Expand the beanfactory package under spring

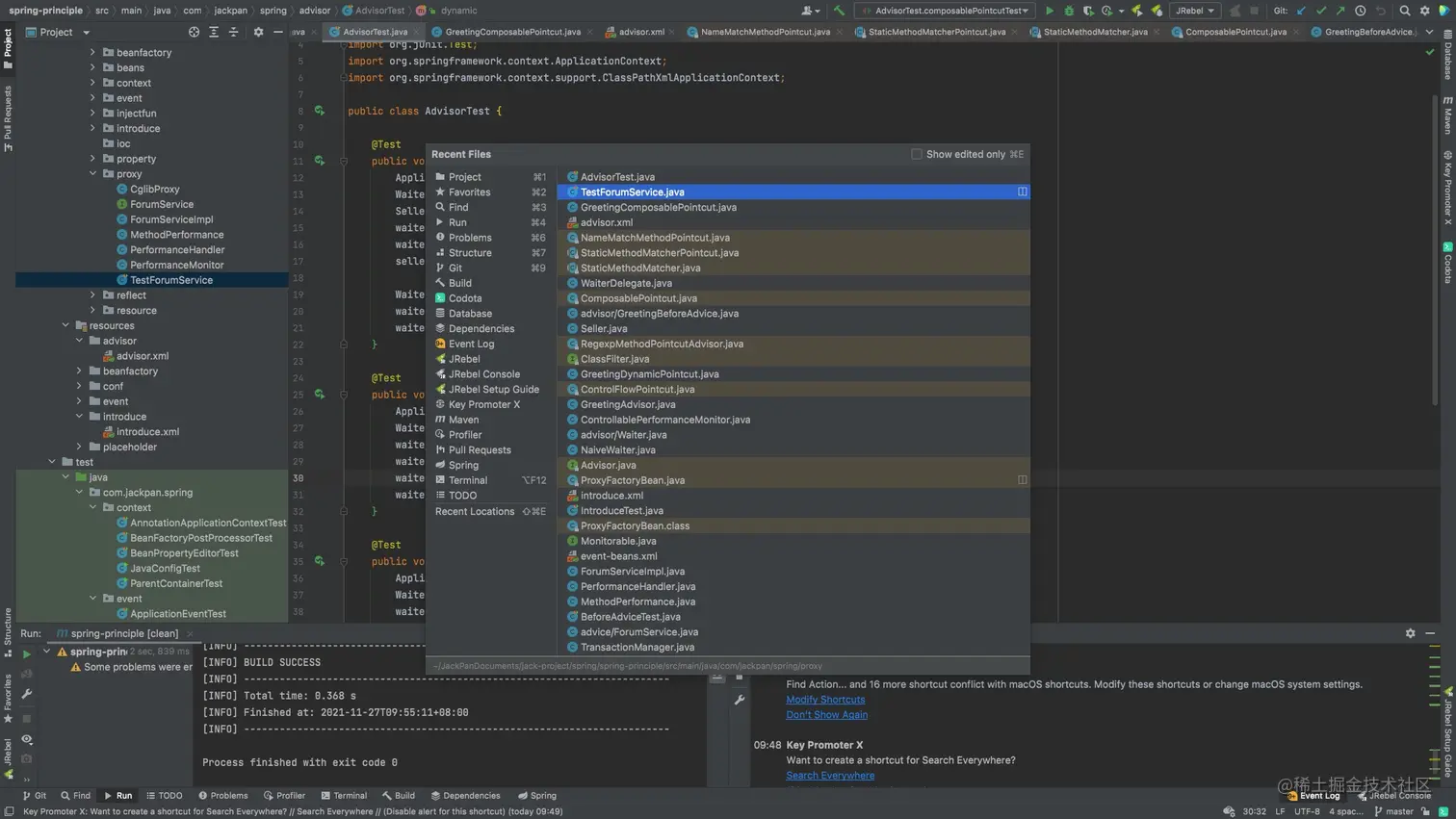(93, 53)
